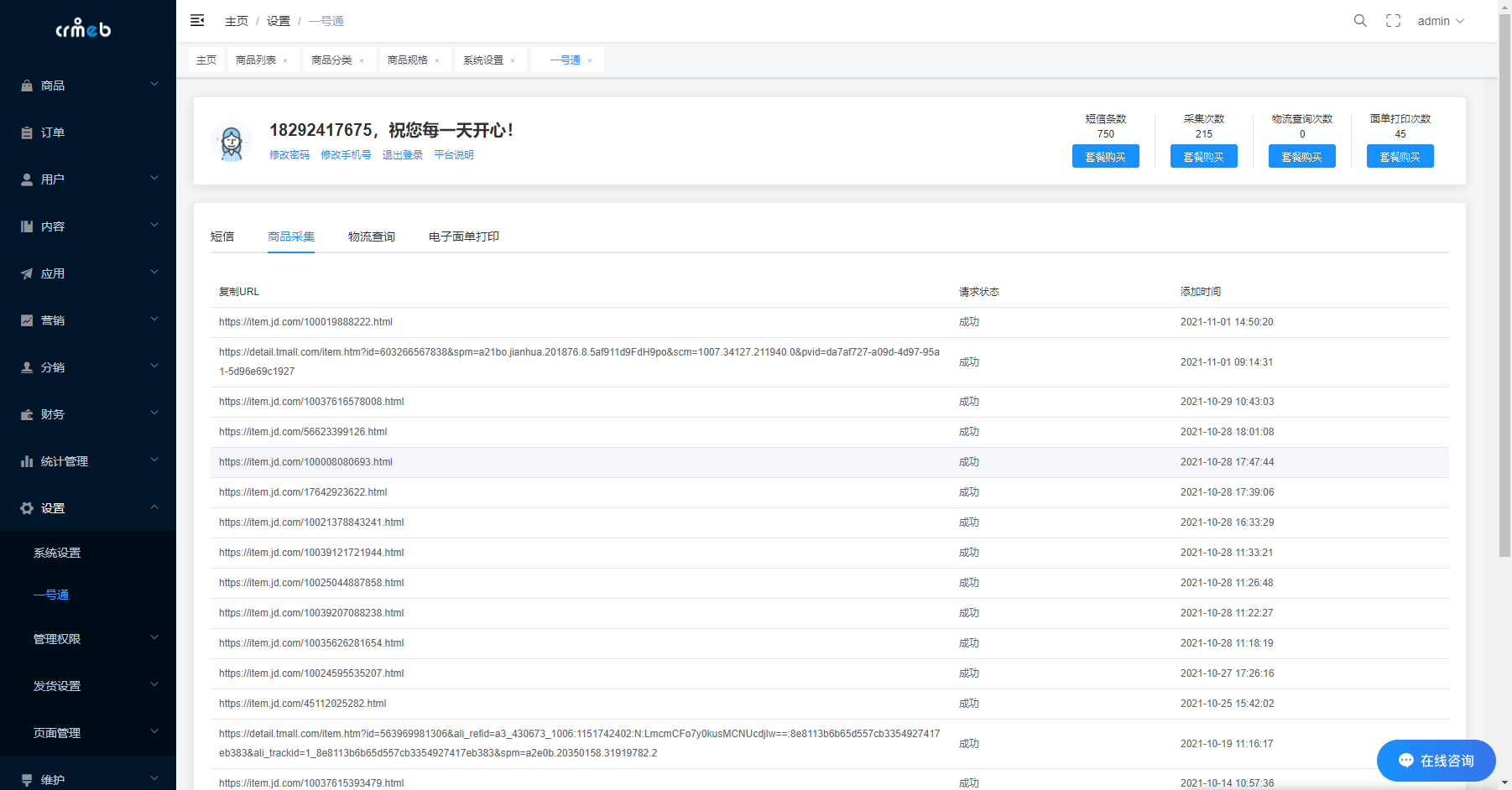This screenshot has width=1512, height=790.
Task: Expand the 用户 menu chevron
Action: 154,178
